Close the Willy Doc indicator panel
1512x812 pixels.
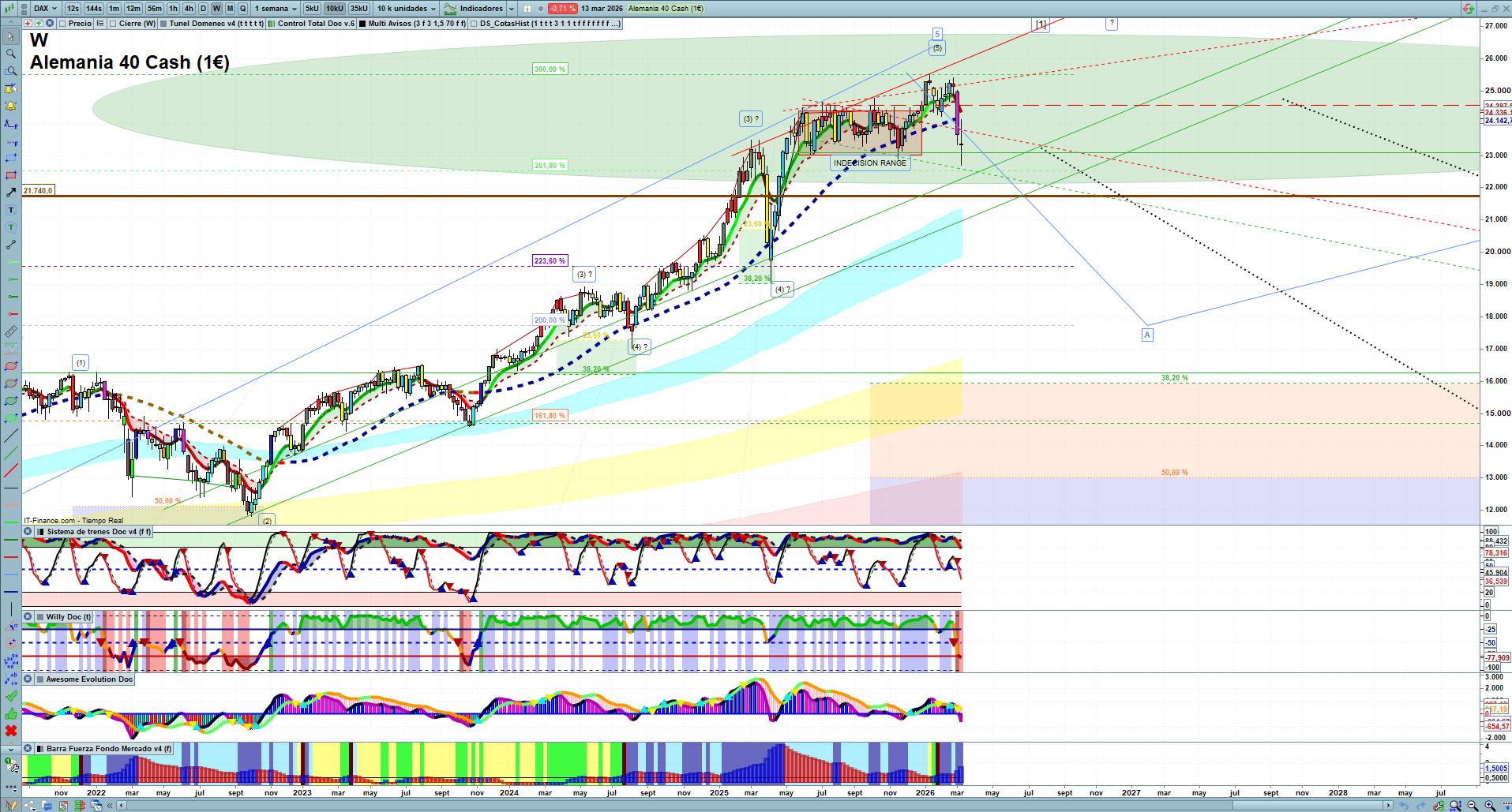tap(28, 617)
